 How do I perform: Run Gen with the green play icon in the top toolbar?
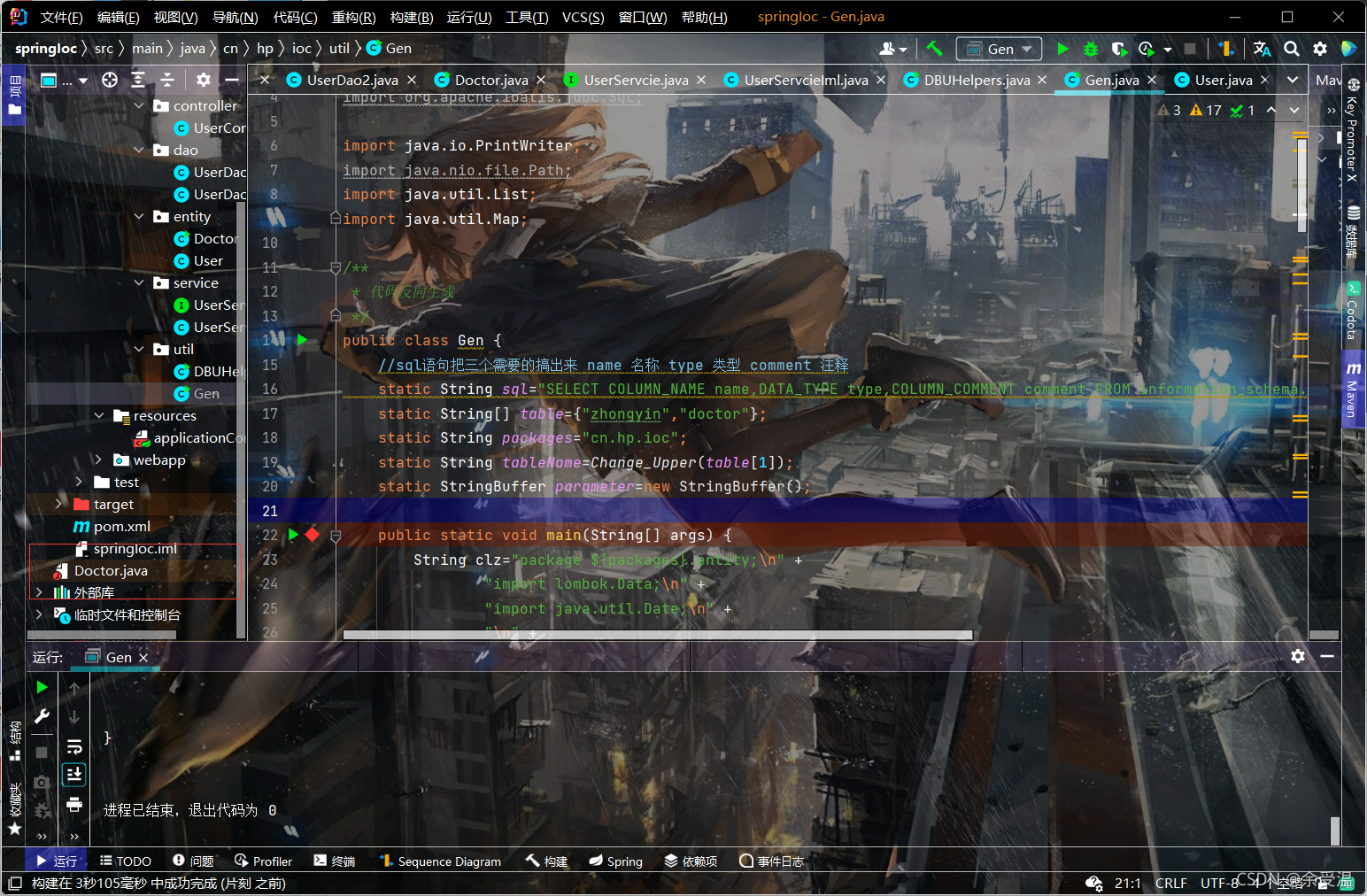coord(1063,49)
